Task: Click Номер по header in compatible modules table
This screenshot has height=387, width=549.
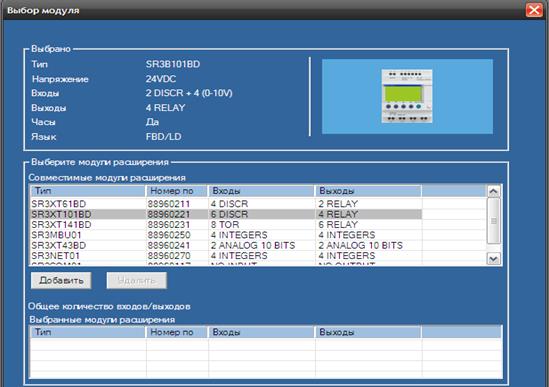Action: click(176, 191)
